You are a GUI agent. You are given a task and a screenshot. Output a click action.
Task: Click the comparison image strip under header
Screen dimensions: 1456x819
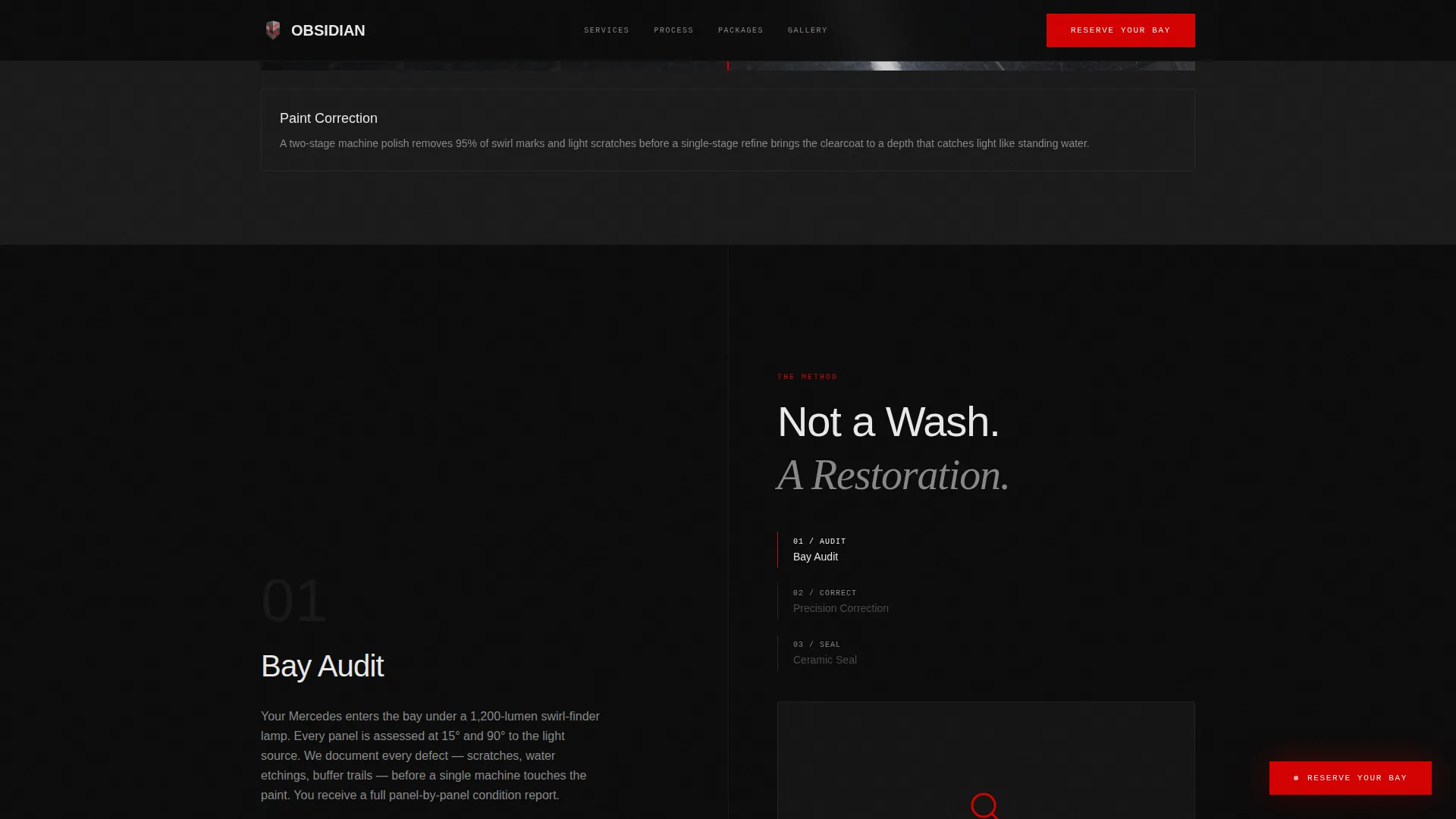(728, 66)
